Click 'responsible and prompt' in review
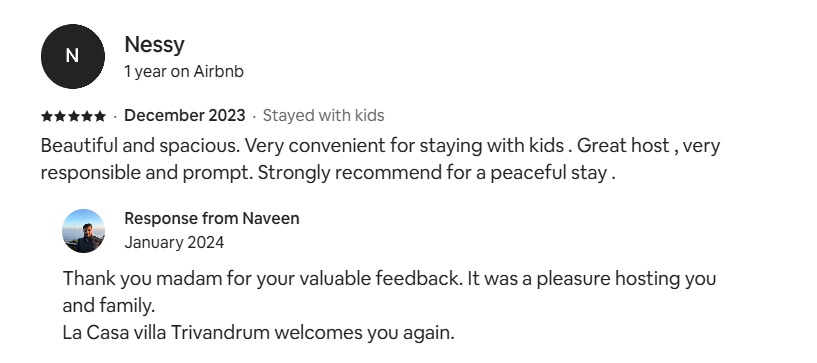The height and width of the screenshot is (363, 817). click(146, 173)
